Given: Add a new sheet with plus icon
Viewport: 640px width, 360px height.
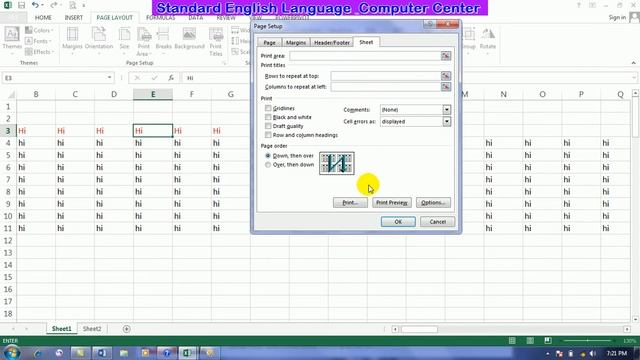Looking at the screenshot, I should [x=127, y=329].
